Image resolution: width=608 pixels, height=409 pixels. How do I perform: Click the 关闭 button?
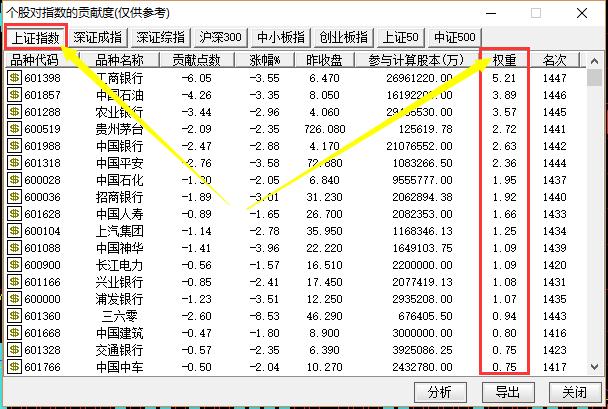pyautogui.click(x=575, y=392)
